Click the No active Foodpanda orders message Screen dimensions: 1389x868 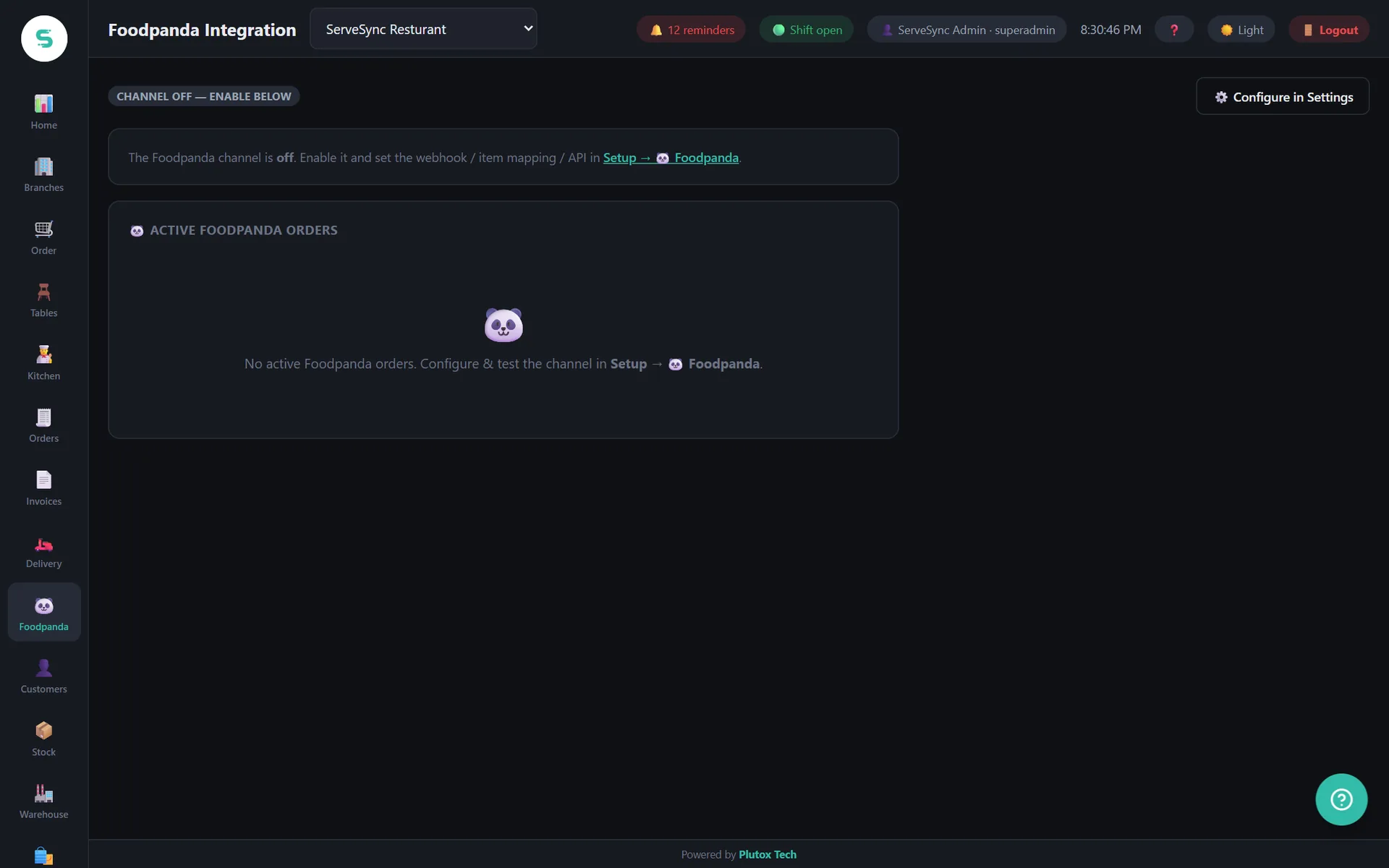pyautogui.click(x=504, y=364)
